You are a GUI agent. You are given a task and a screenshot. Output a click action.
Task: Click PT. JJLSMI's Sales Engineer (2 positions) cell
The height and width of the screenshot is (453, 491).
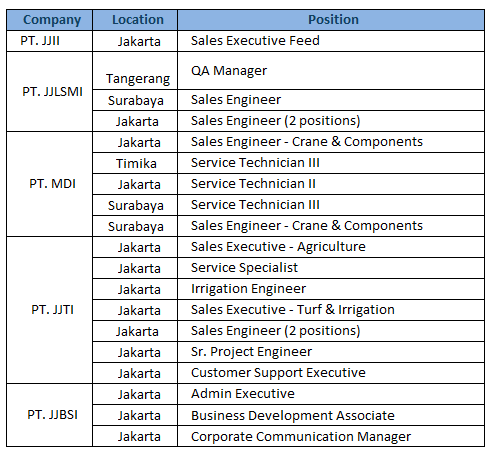click(x=331, y=121)
